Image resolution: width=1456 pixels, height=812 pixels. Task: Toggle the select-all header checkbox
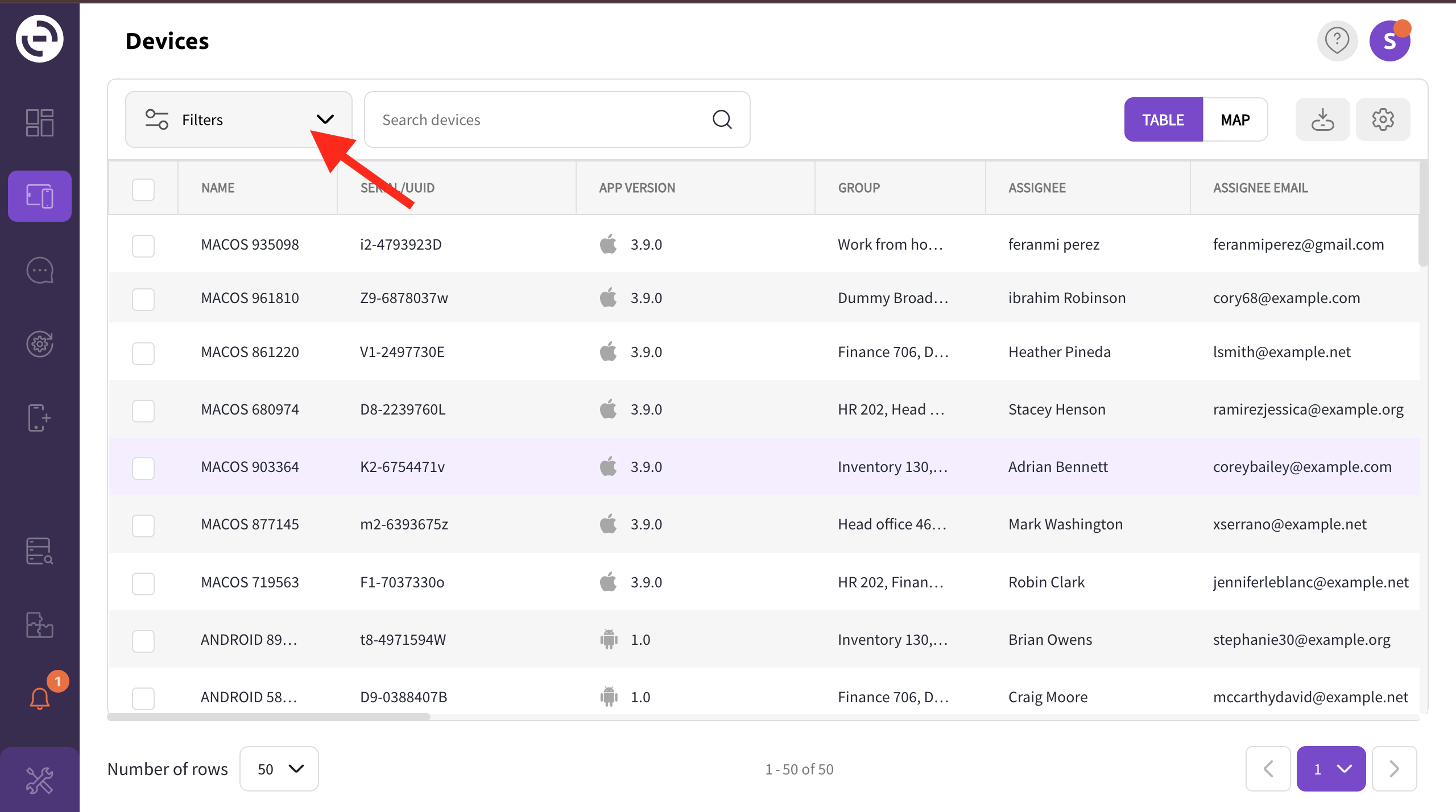click(x=143, y=189)
